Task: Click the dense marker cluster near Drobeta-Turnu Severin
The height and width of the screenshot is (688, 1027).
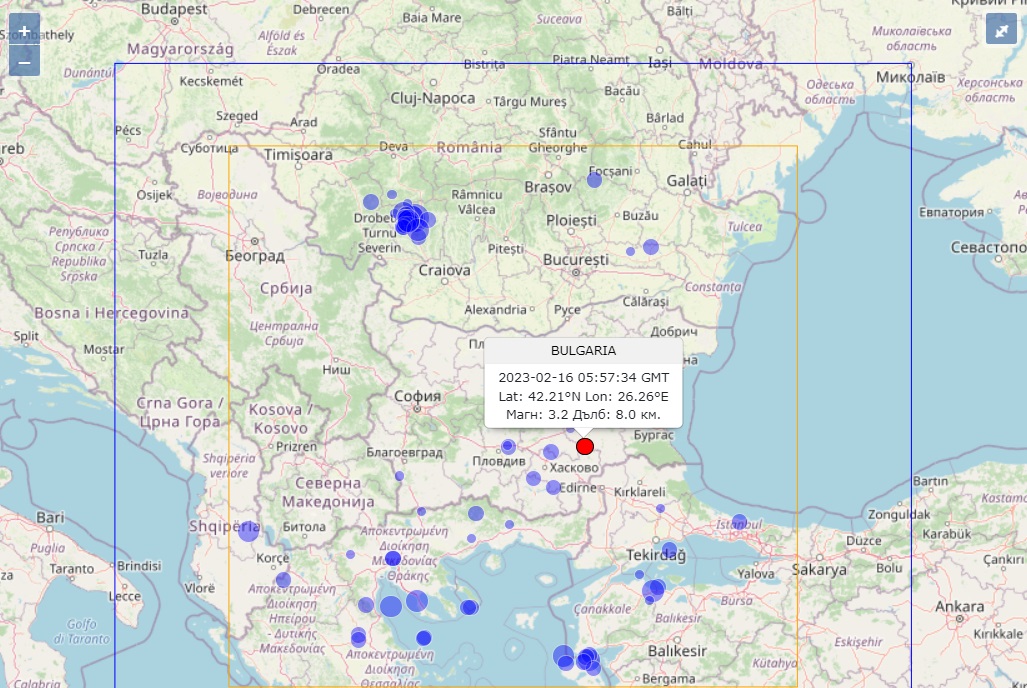Action: tap(408, 220)
